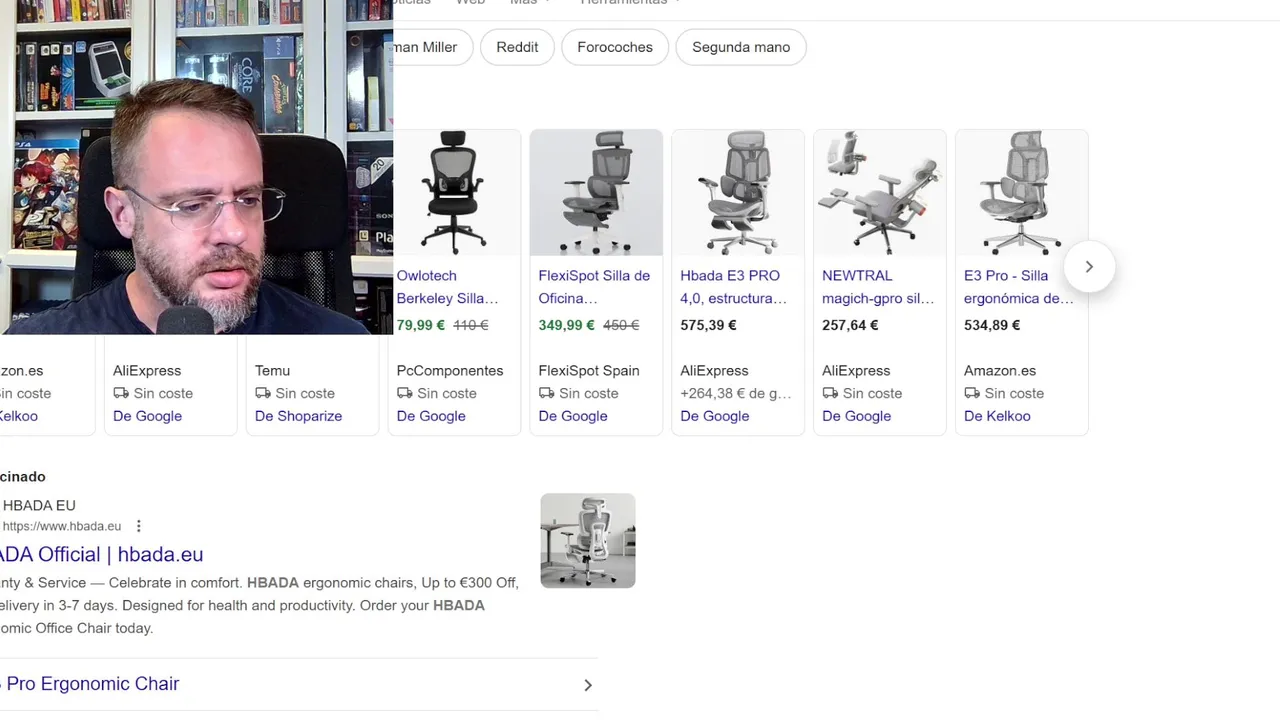Select the struck-through 110 € price
1280x720 pixels.
tap(471, 325)
